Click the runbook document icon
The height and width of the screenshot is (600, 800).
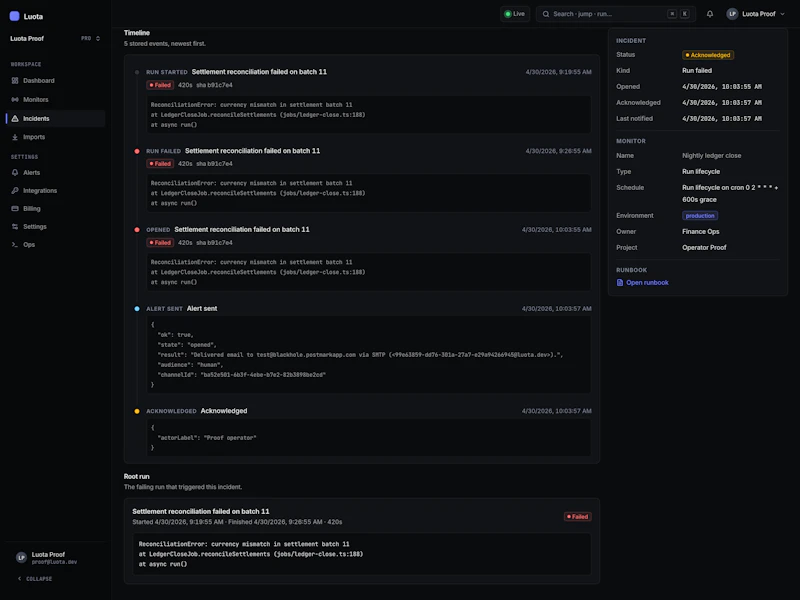620,283
